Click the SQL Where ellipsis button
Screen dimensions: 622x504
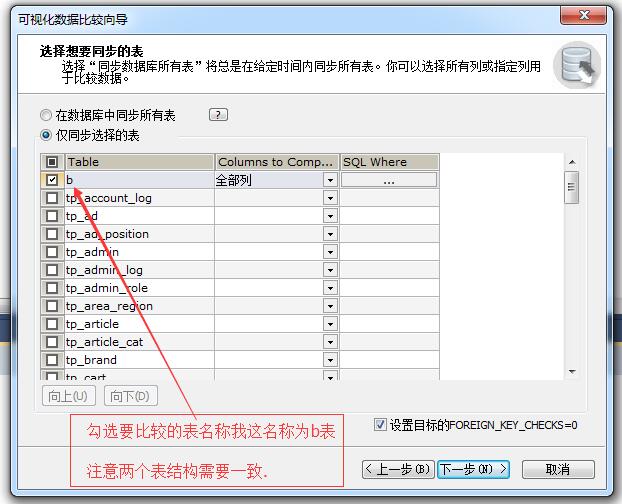388,180
